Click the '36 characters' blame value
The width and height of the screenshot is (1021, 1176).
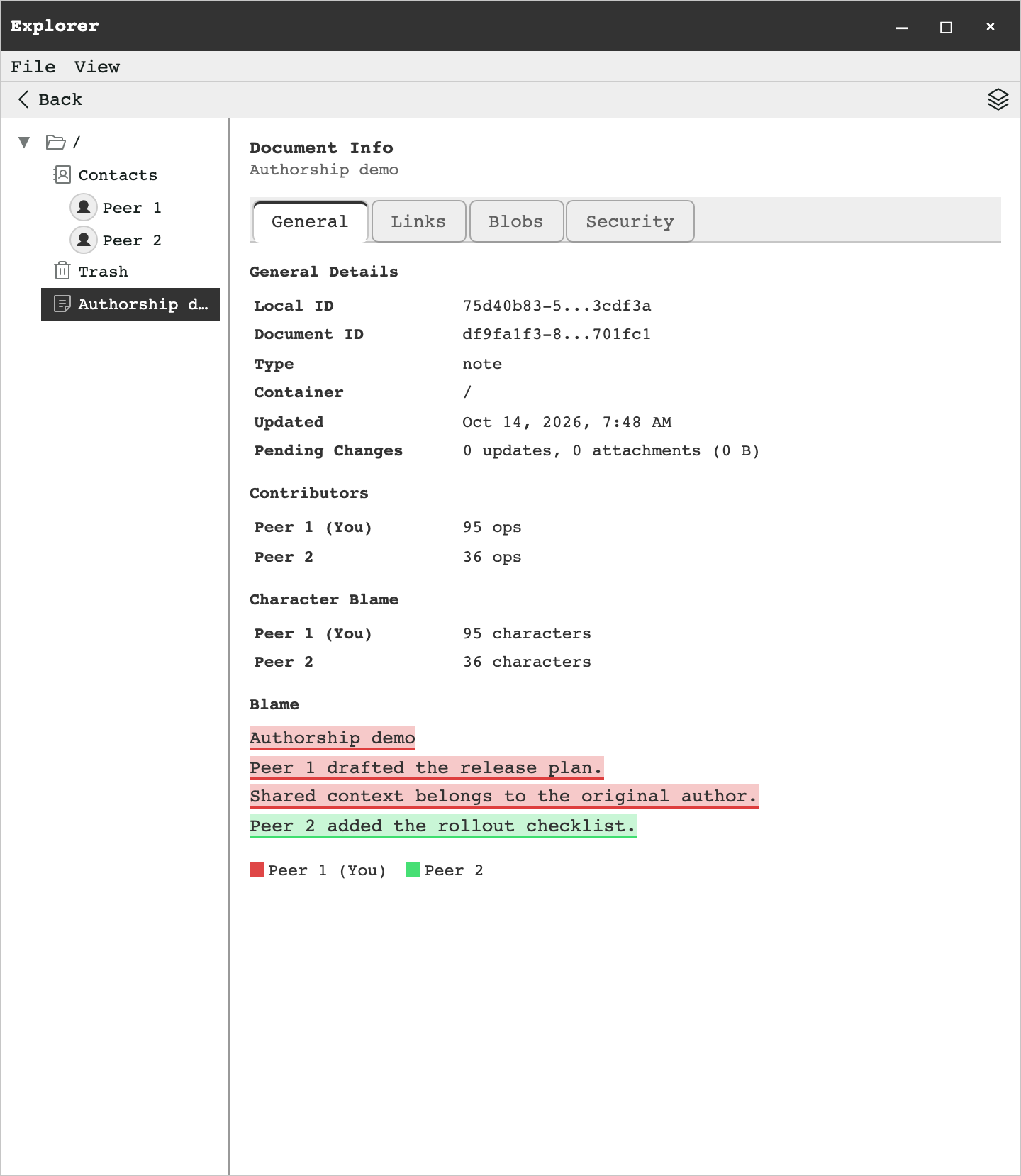coord(527,662)
